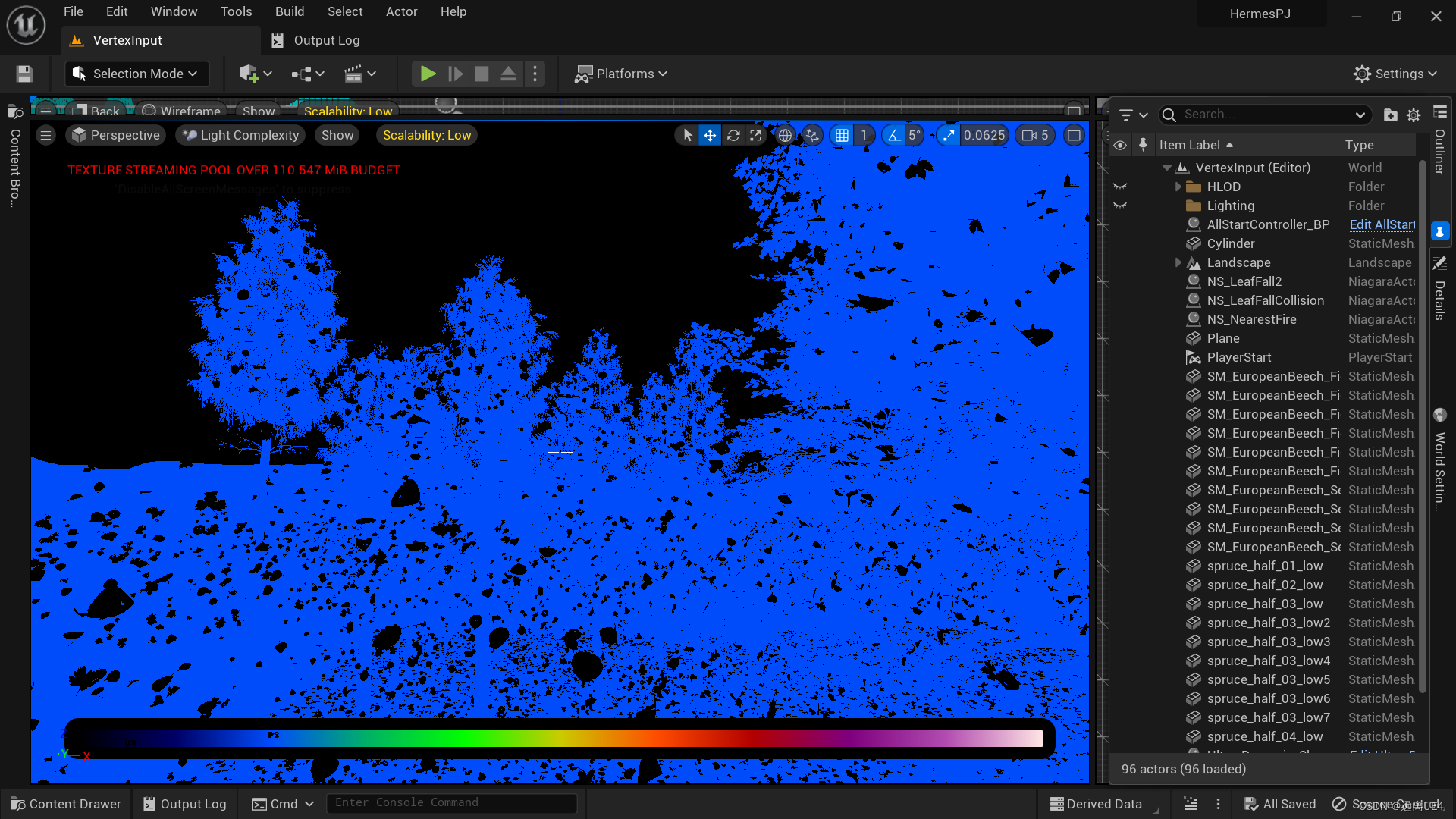Click the console command input field
Viewport: 1456px width, 819px height.
pos(451,803)
